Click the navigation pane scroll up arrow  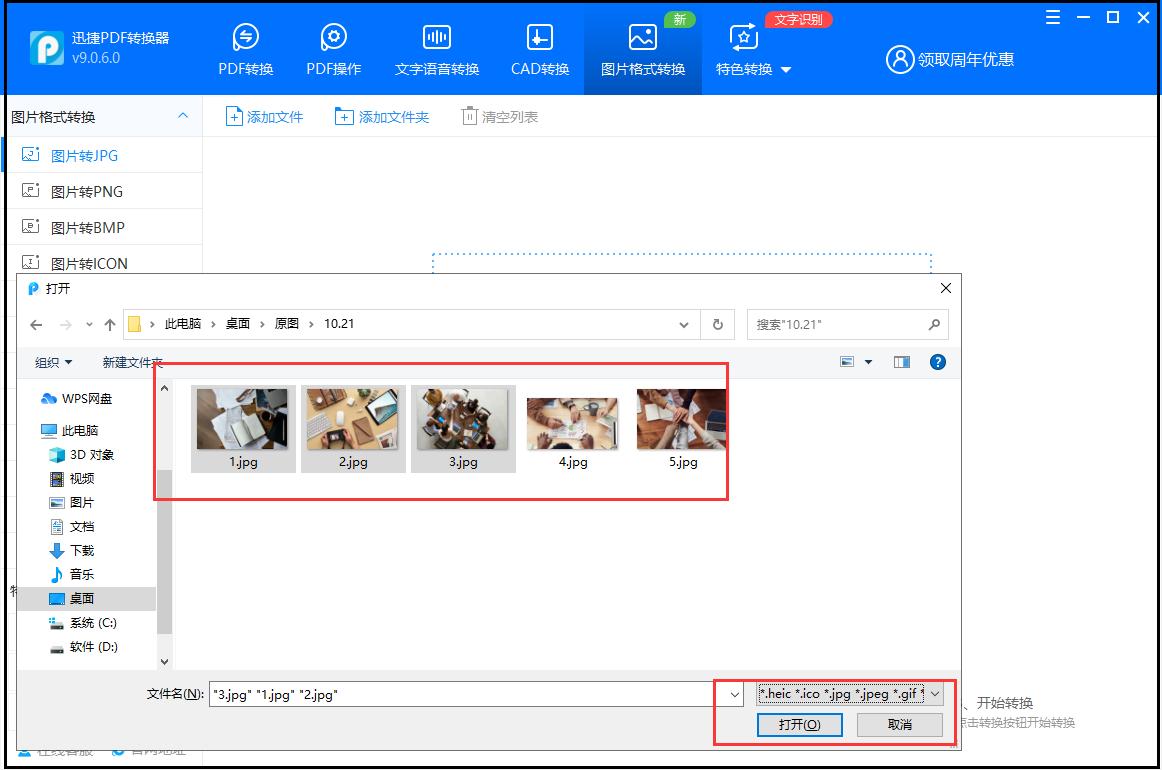tap(165, 388)
